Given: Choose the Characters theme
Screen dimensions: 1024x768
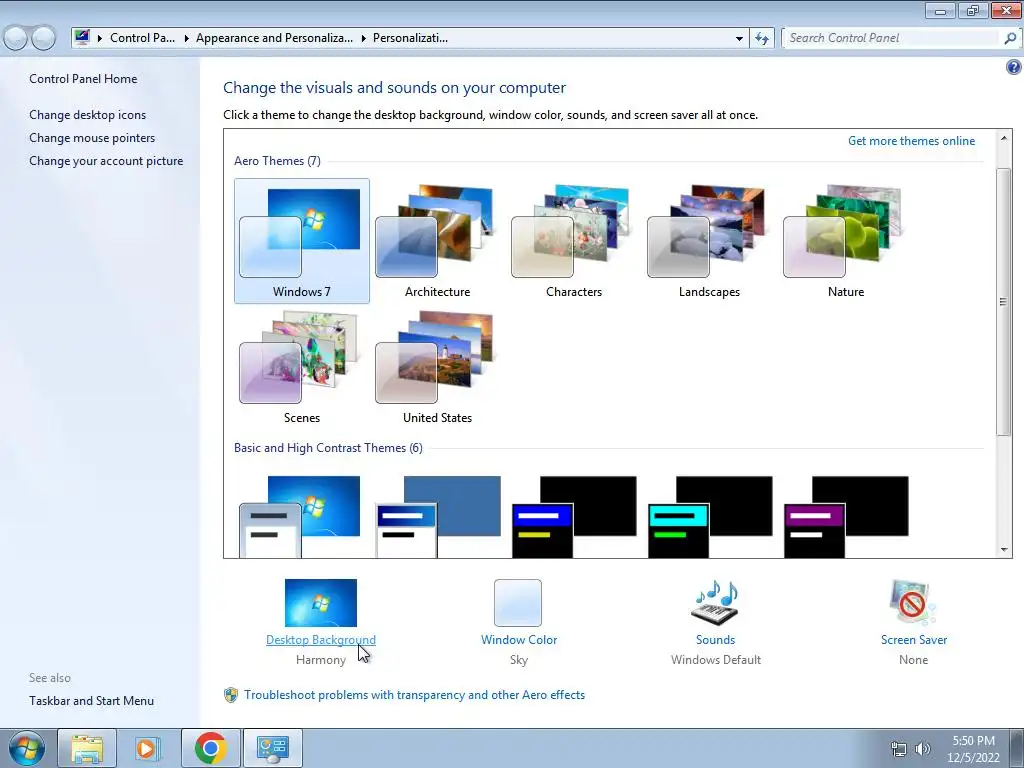Looking at the screenshot, I should tap(573, 241).
